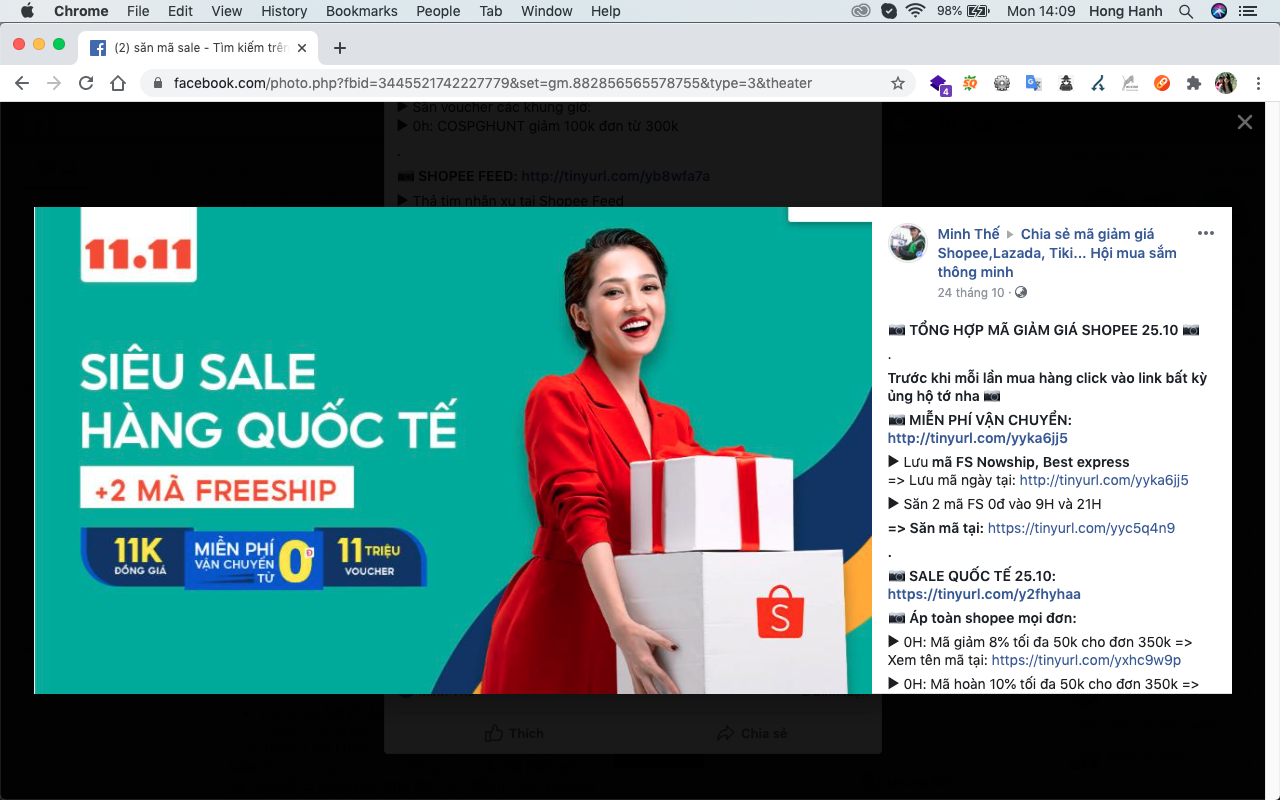Screen dimensions: 1280x800
Task: Click the public audience globe icon
Action: click(x=1020, y=293)
